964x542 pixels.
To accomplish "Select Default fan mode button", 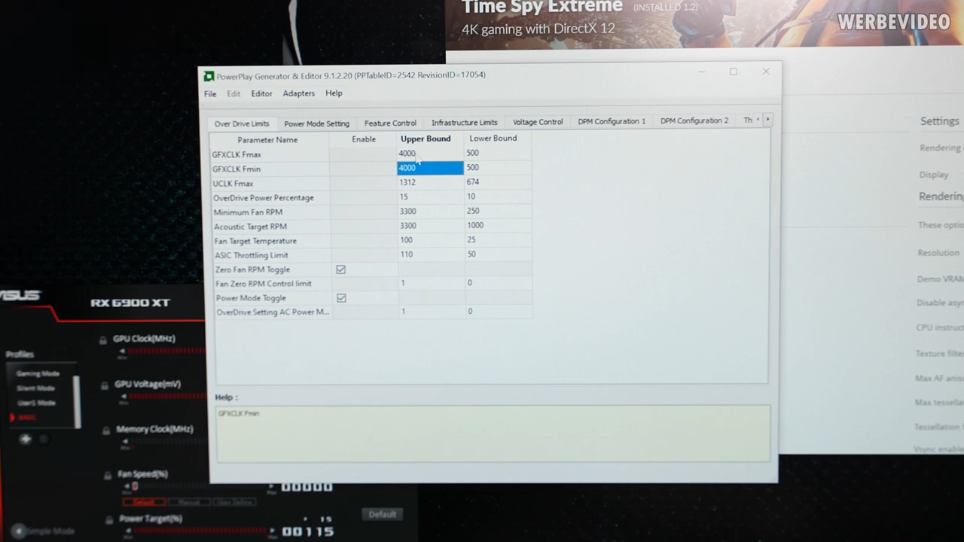I will point(144,502).
